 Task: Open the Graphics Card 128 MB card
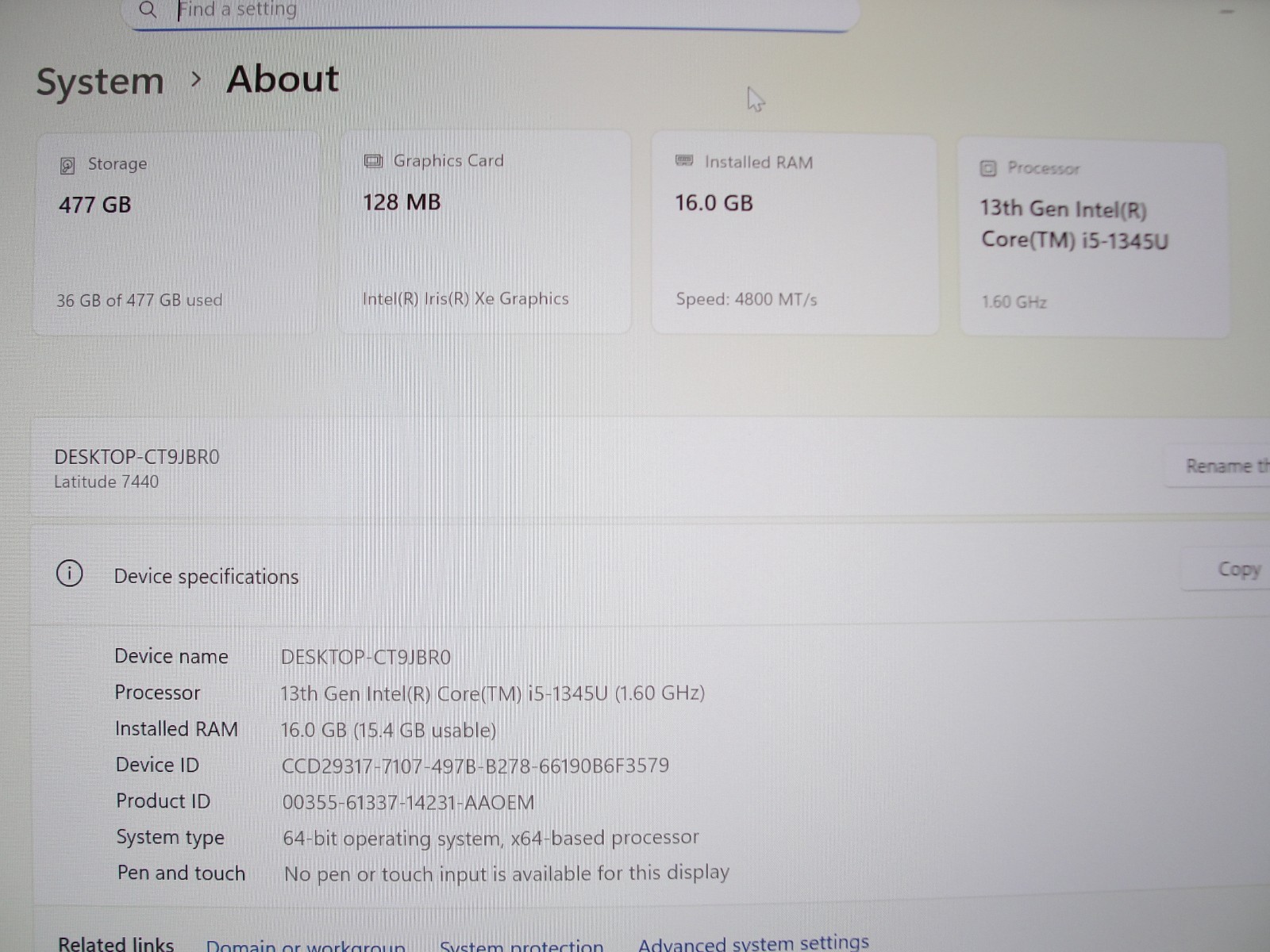pos(484,232)
